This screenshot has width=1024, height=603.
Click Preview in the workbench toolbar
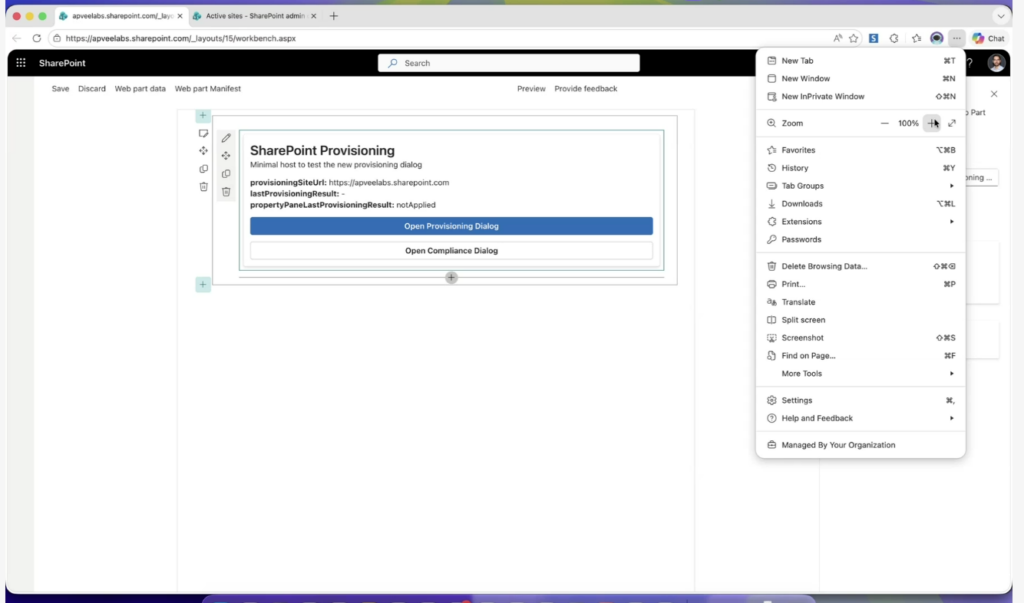(x=531, y=89)
